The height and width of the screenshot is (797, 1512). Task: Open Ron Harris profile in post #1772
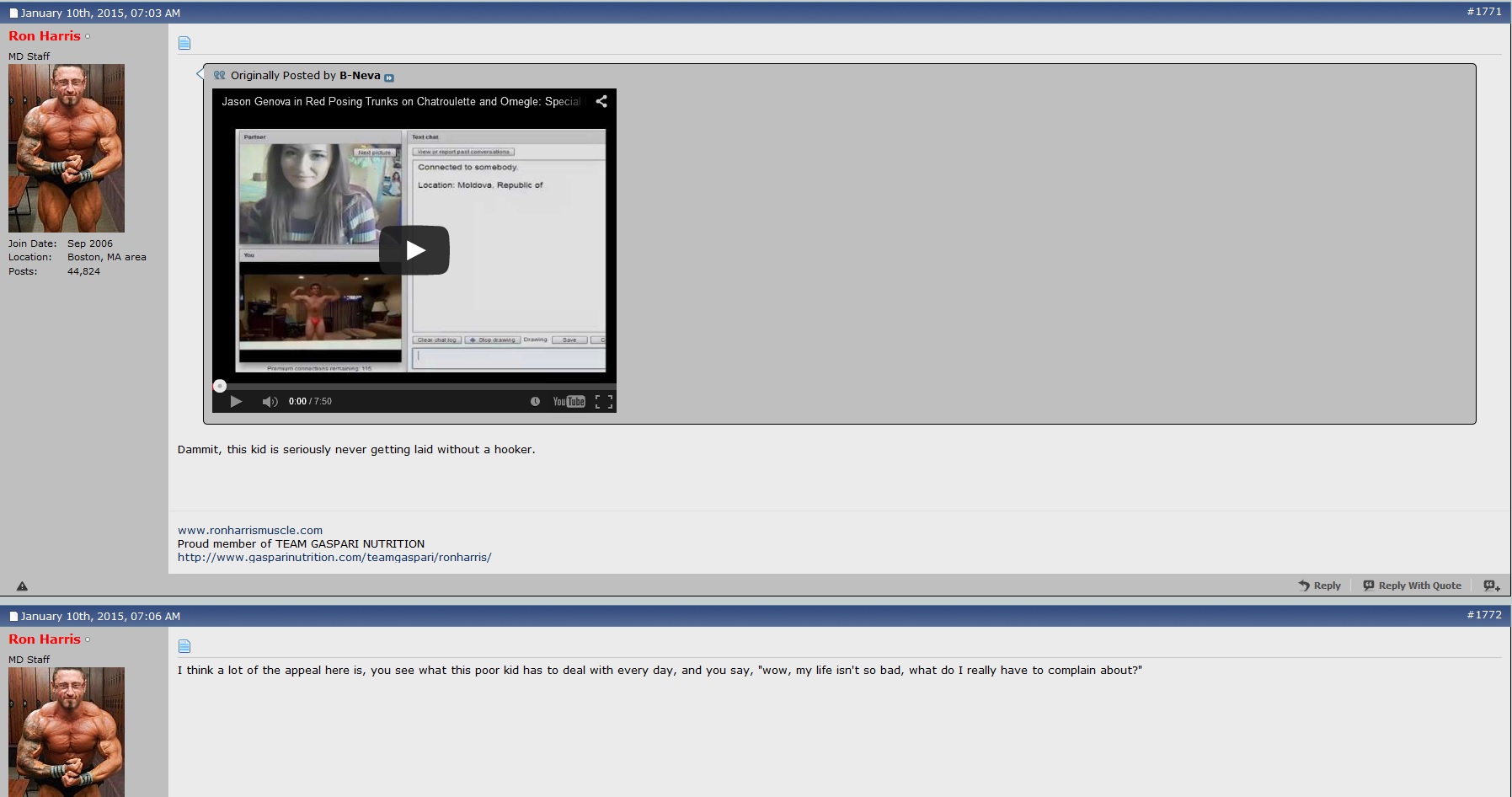pos(45,639)
